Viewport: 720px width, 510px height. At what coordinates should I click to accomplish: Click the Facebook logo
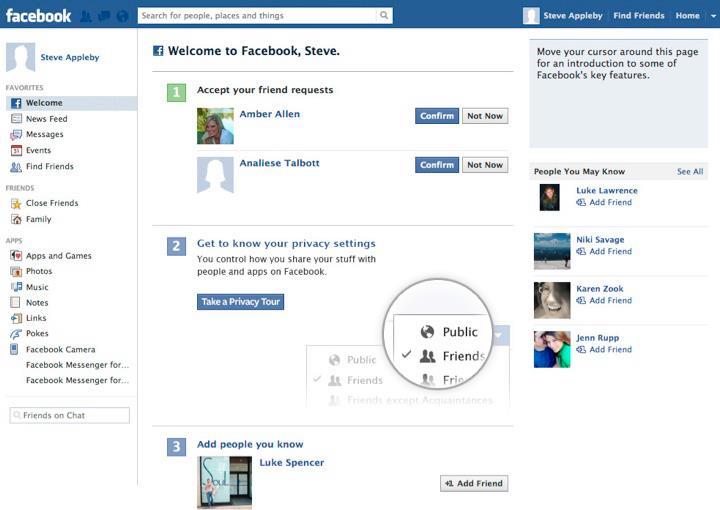point(39,16)
